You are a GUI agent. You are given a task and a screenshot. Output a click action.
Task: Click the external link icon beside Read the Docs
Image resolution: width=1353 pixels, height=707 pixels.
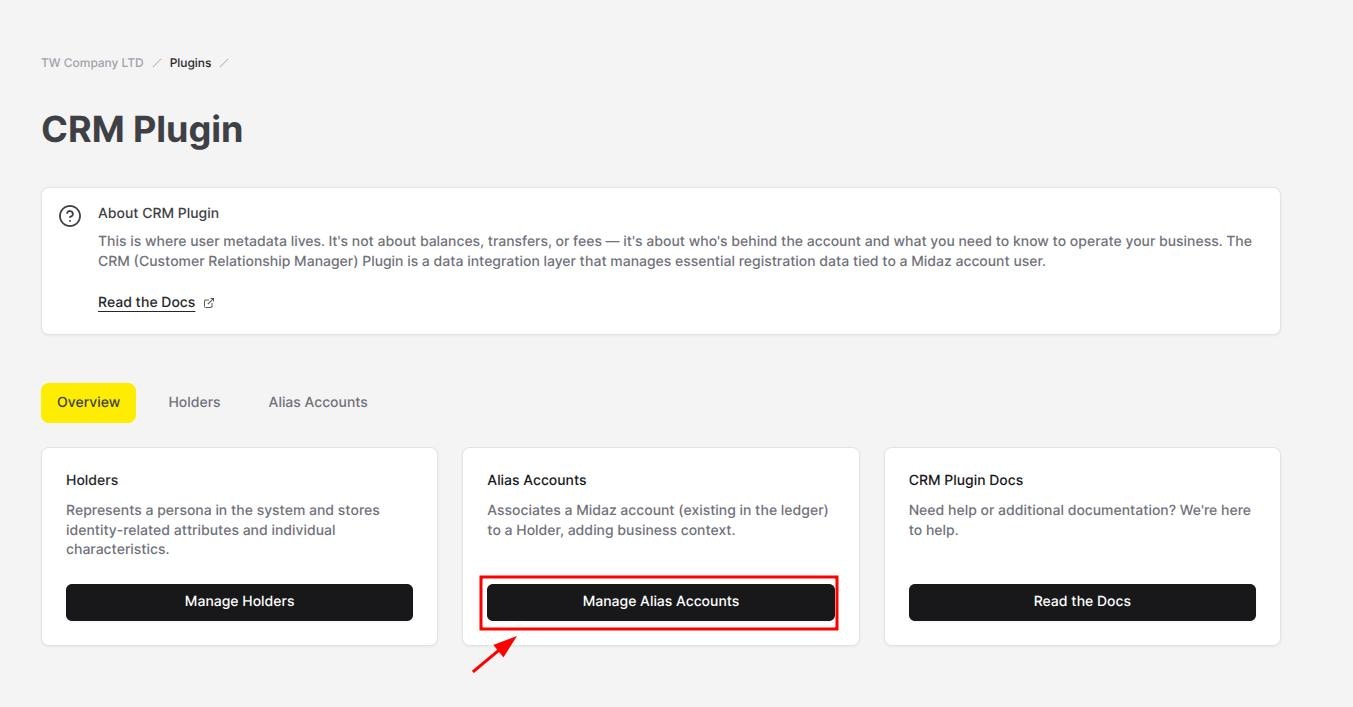click(209, 303)
